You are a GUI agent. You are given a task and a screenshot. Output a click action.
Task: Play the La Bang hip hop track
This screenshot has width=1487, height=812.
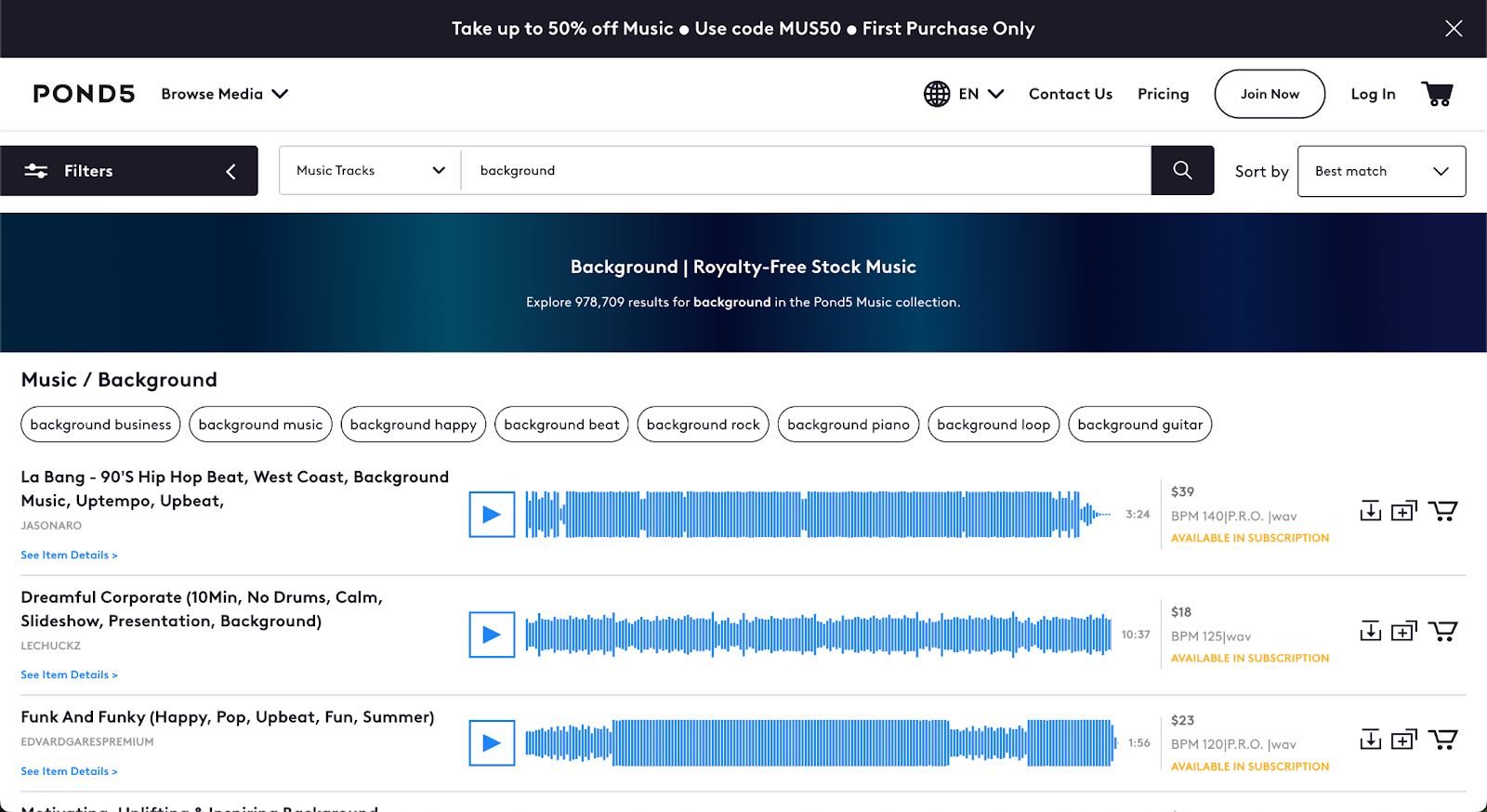[x=492, y=515]
